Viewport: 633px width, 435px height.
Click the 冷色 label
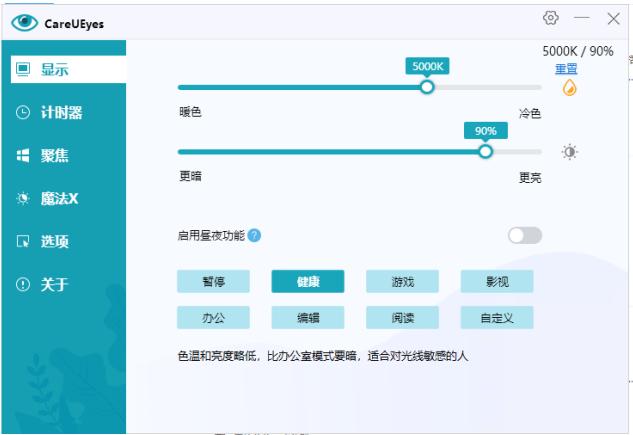click(x=530, y=113)
